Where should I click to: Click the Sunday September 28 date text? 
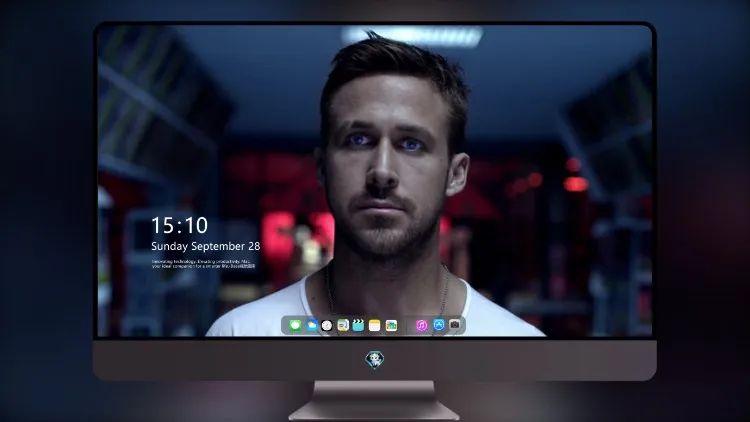coord(206,246)
